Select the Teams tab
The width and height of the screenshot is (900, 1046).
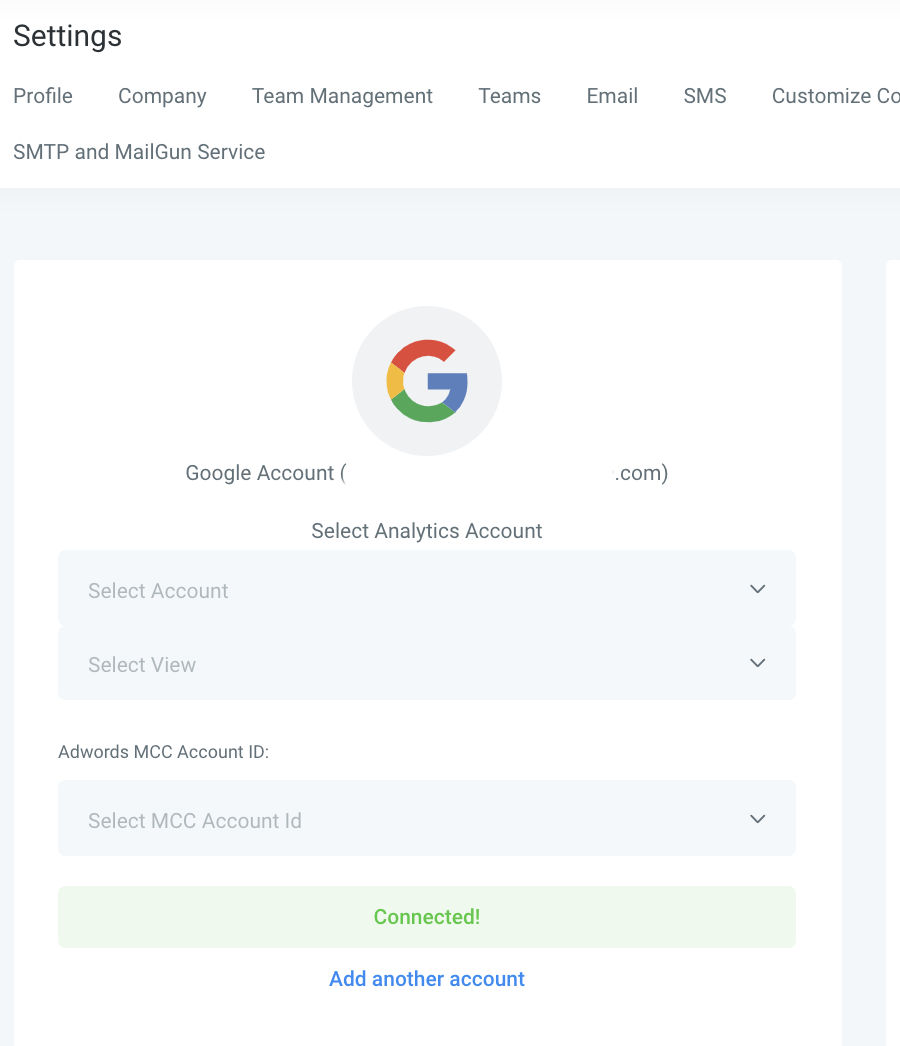[509, 96]
